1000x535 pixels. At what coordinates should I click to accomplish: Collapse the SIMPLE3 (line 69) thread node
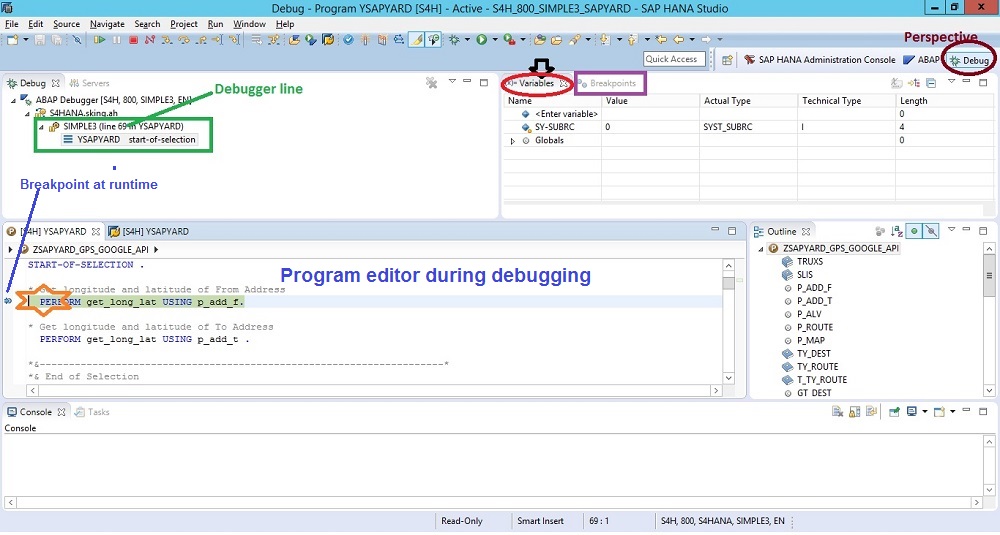(41, 127)
